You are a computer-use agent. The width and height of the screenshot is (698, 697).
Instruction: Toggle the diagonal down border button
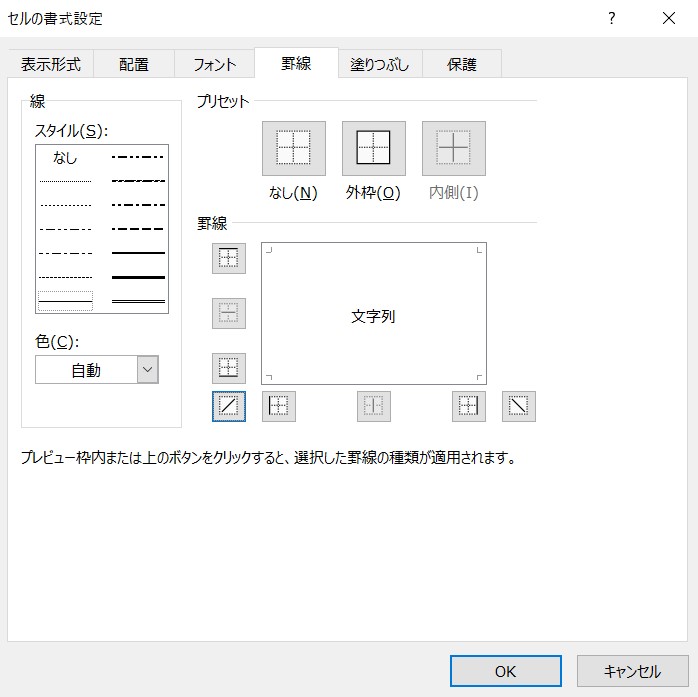[x=519, y=406]
